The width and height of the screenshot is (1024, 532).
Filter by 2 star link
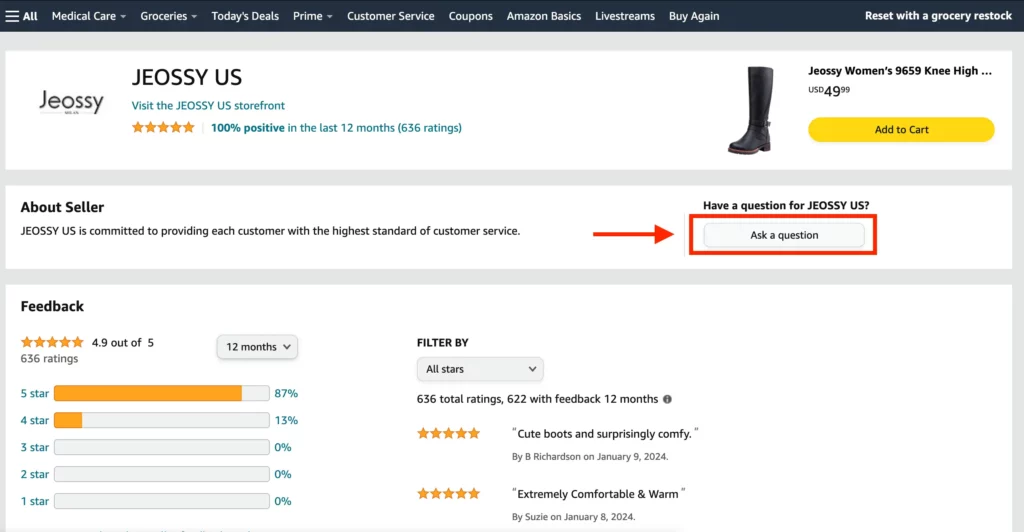coord(35,474)
